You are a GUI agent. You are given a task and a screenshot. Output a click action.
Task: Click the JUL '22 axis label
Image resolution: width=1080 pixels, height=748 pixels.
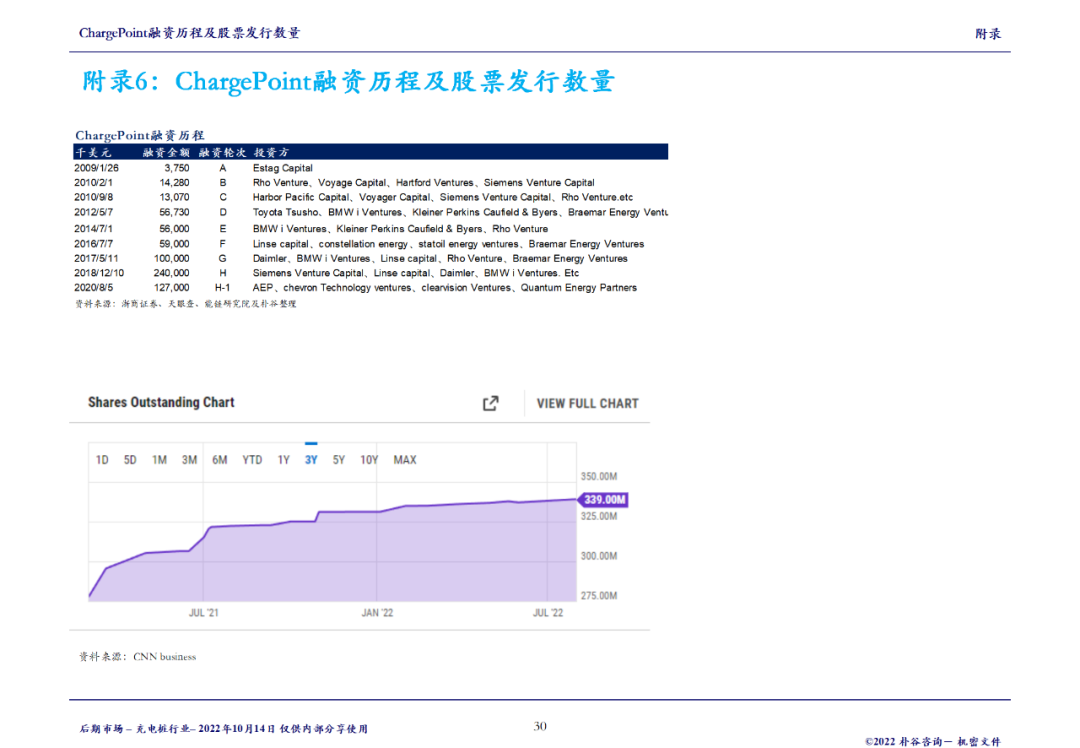pos(548,612)
